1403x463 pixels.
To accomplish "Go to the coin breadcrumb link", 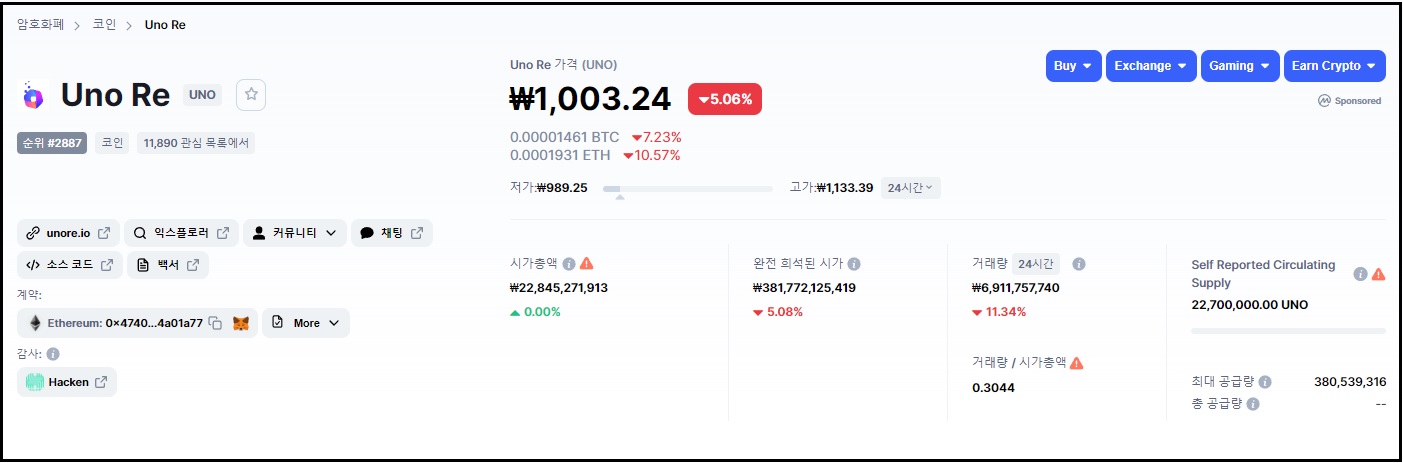I will (x=105, y=24).
